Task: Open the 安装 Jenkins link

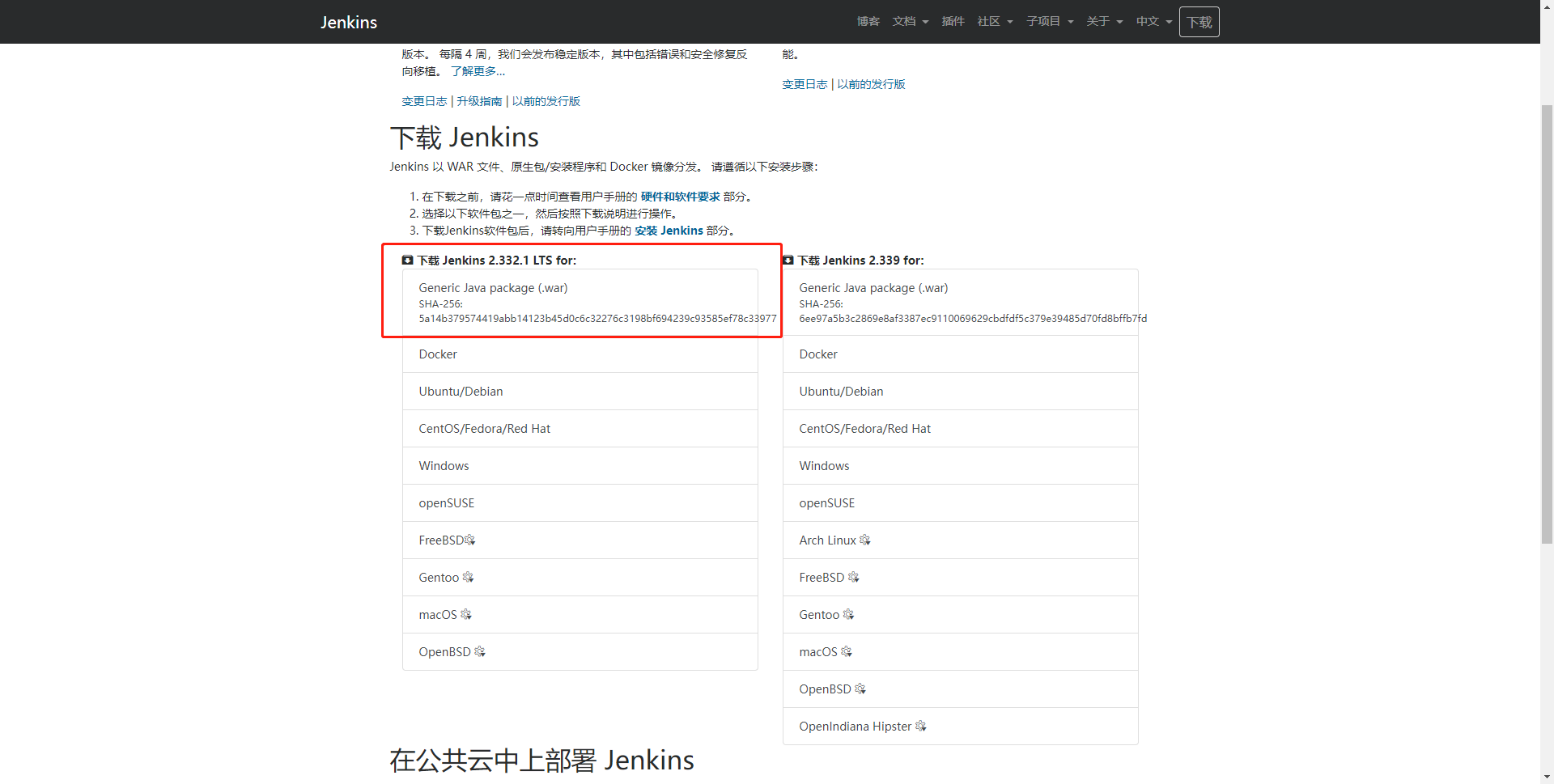Action: (669, 231)
